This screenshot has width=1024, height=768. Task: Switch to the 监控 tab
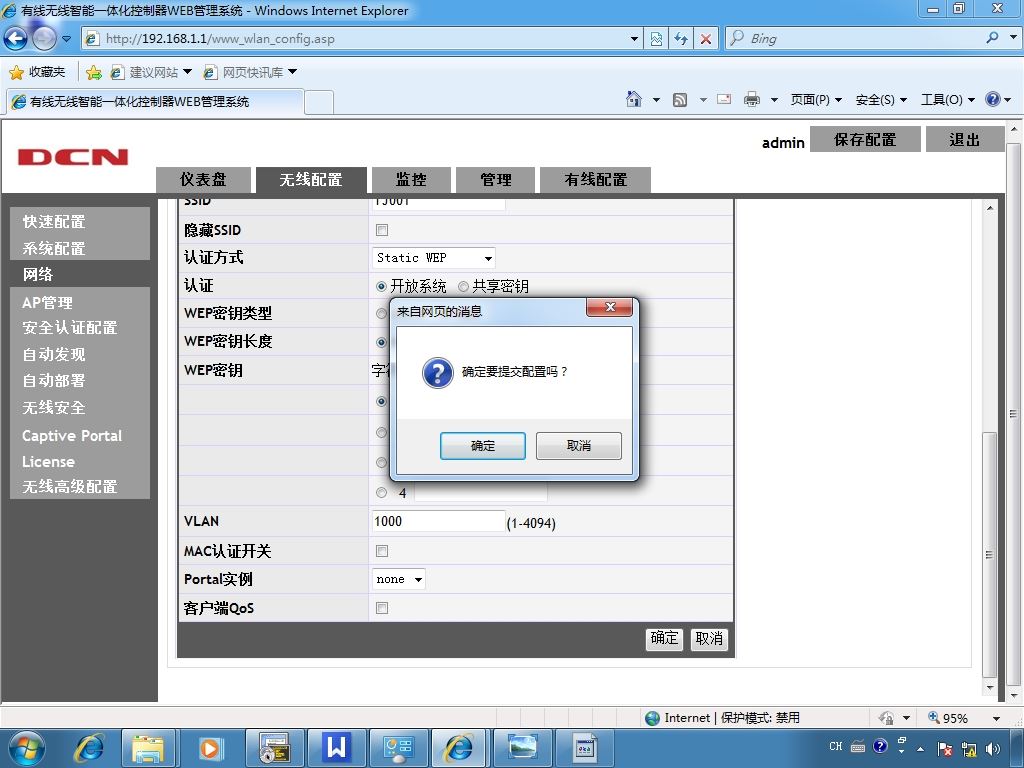(411, 180)
